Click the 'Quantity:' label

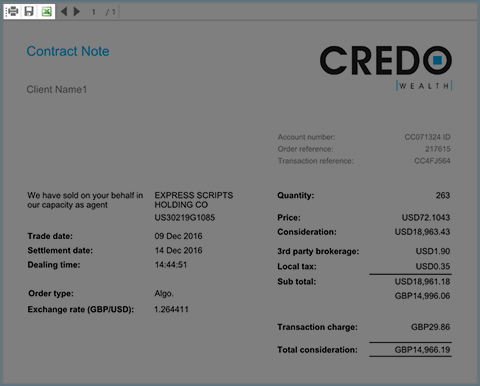point(296,196)
